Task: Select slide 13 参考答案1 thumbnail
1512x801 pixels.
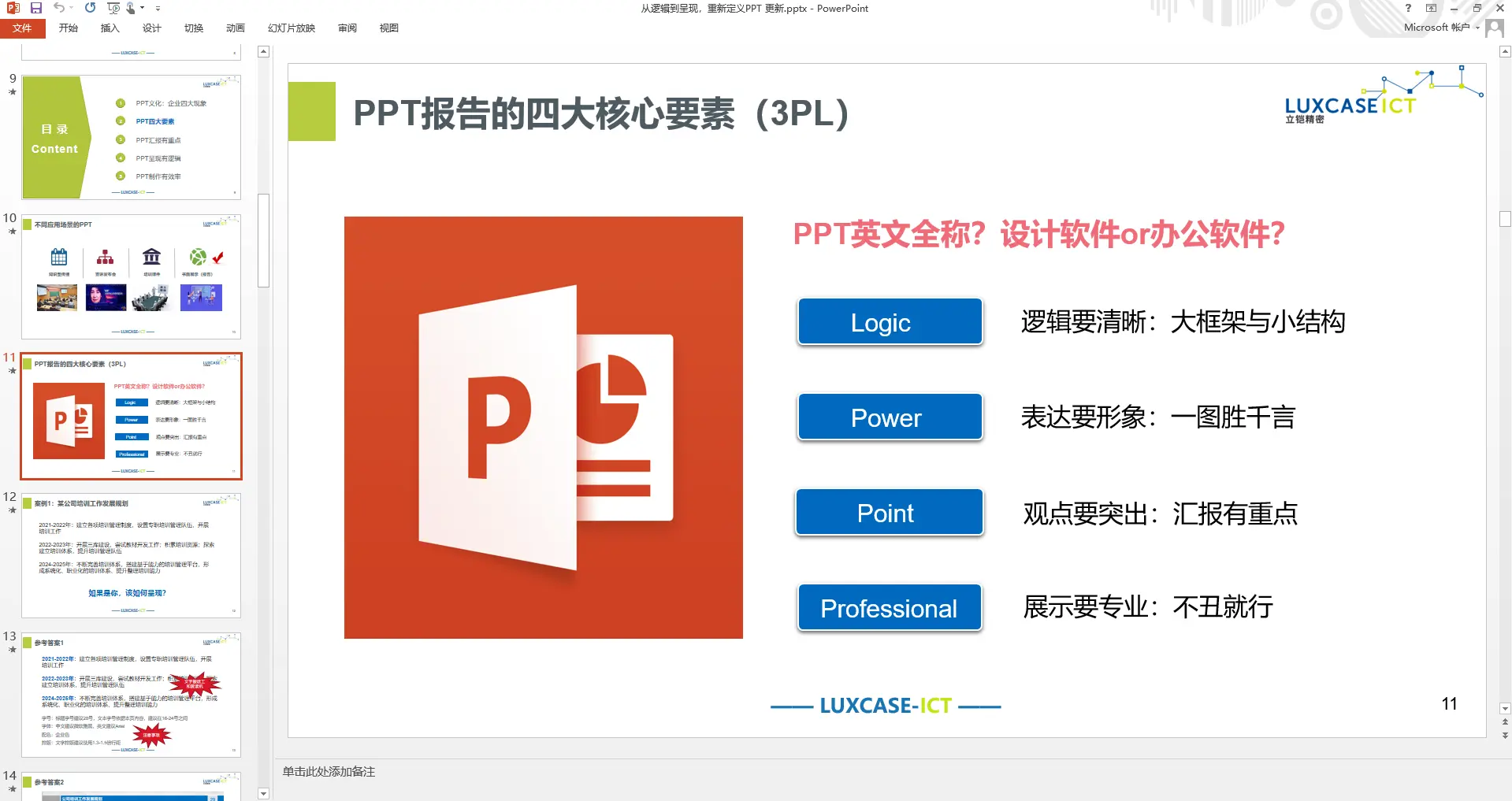Action: pos(131,695)
